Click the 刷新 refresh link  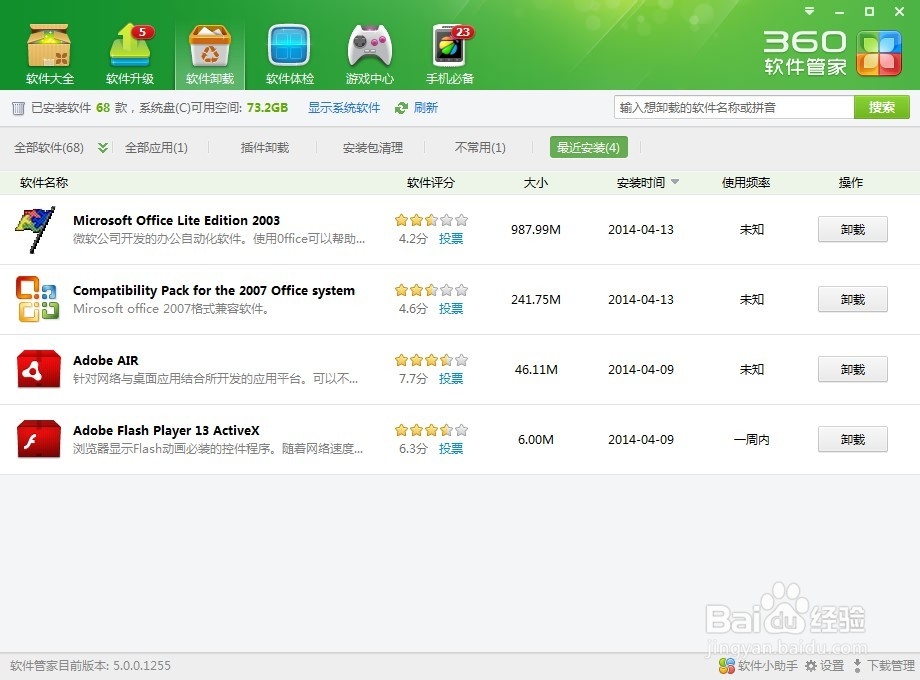tap(425, 108)
